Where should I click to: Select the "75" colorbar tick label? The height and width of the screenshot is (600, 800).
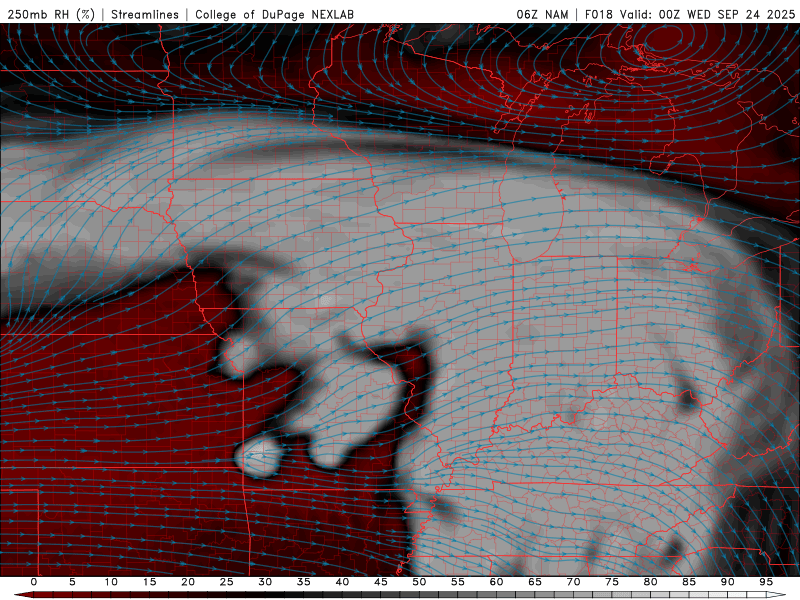tap(612, 582)
